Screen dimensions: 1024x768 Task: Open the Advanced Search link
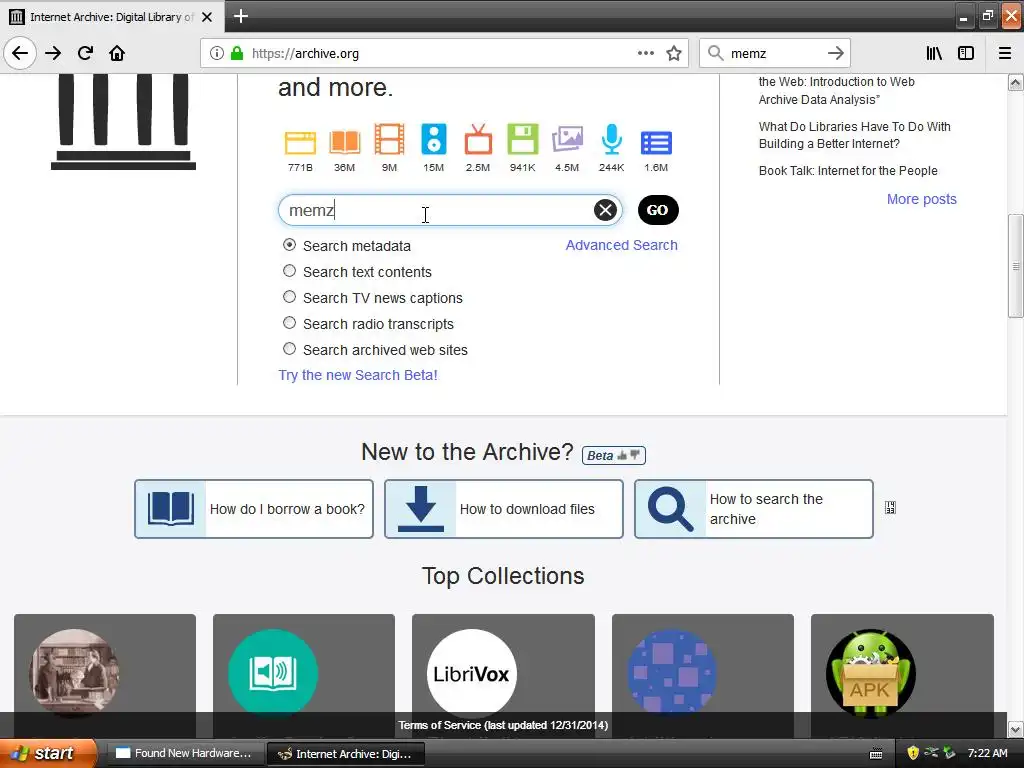(x=621, y=245)
